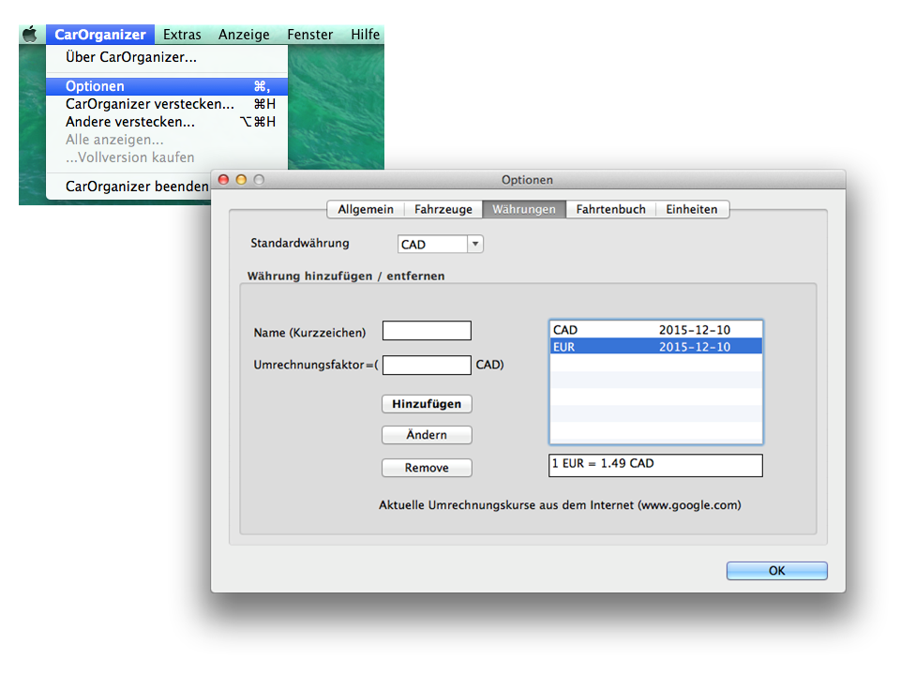
Task: Select the Fahrtenbuch tab
Action: pyautogui.click(x=610, y=209)
